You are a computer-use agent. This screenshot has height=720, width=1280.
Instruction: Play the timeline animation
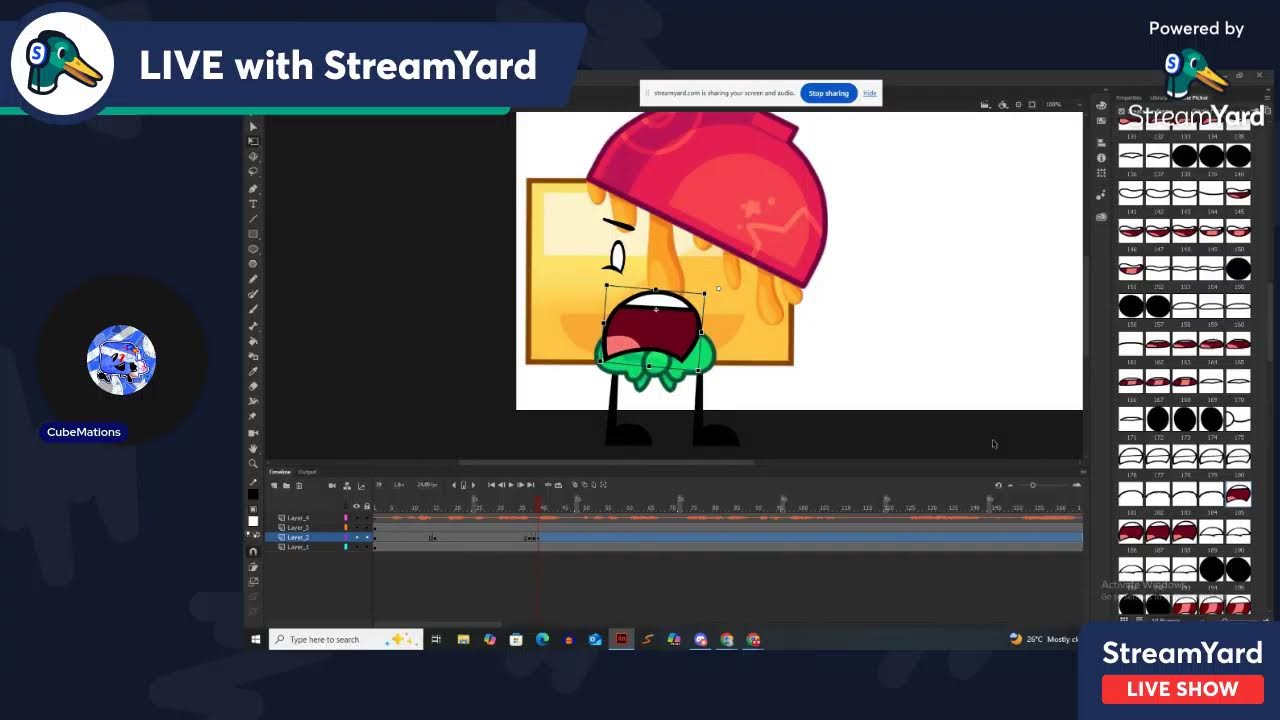[x=511, y=485]
